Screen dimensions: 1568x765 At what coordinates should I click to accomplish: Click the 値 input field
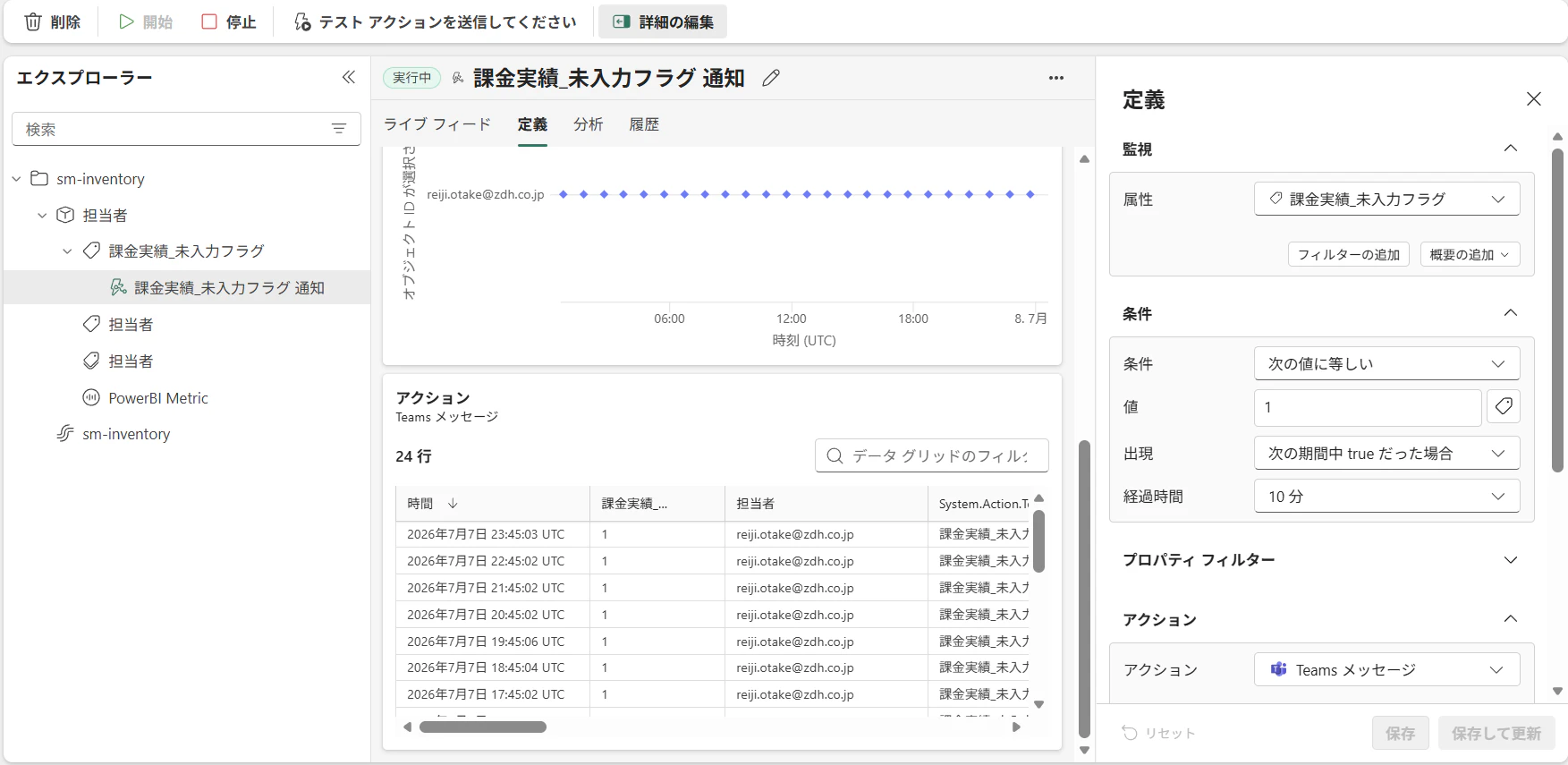coord(1367,407)
